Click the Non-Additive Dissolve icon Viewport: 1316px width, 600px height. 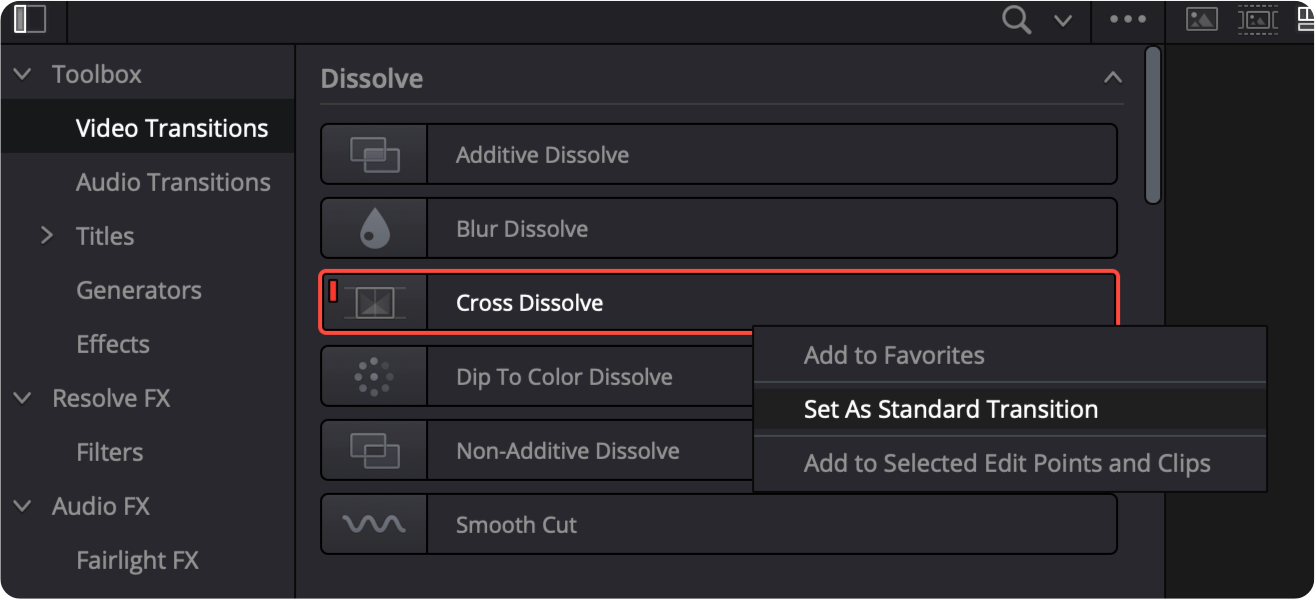tap(374, 450)
